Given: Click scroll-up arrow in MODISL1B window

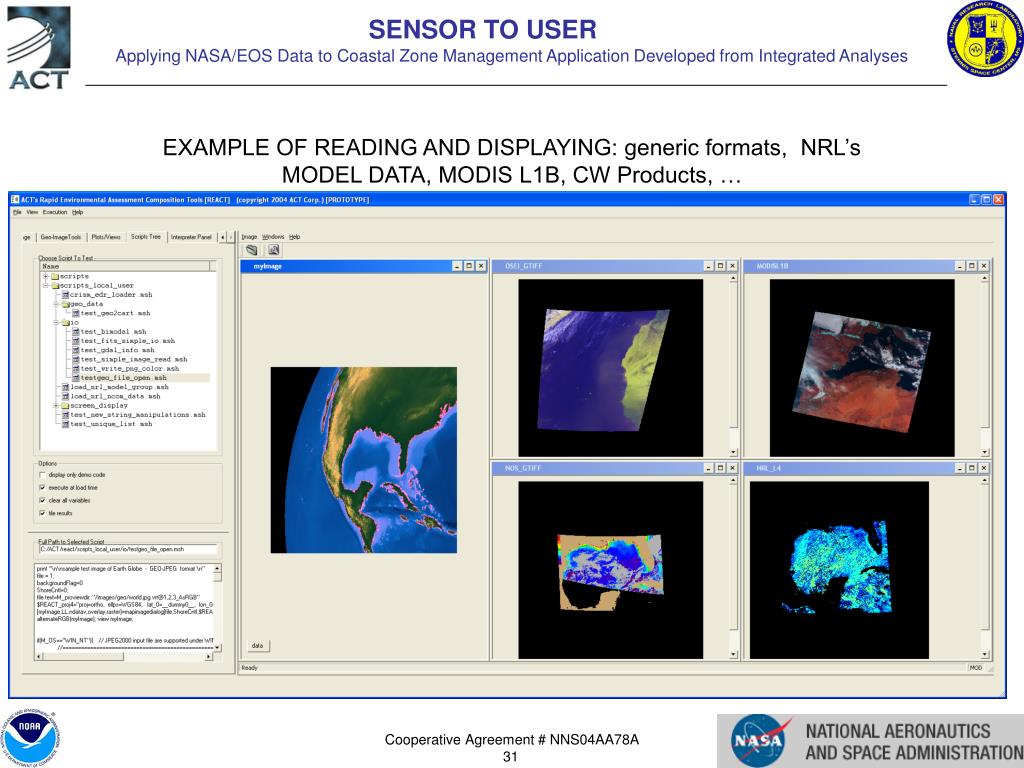Looking at the screenshot, I should (984, 278).
